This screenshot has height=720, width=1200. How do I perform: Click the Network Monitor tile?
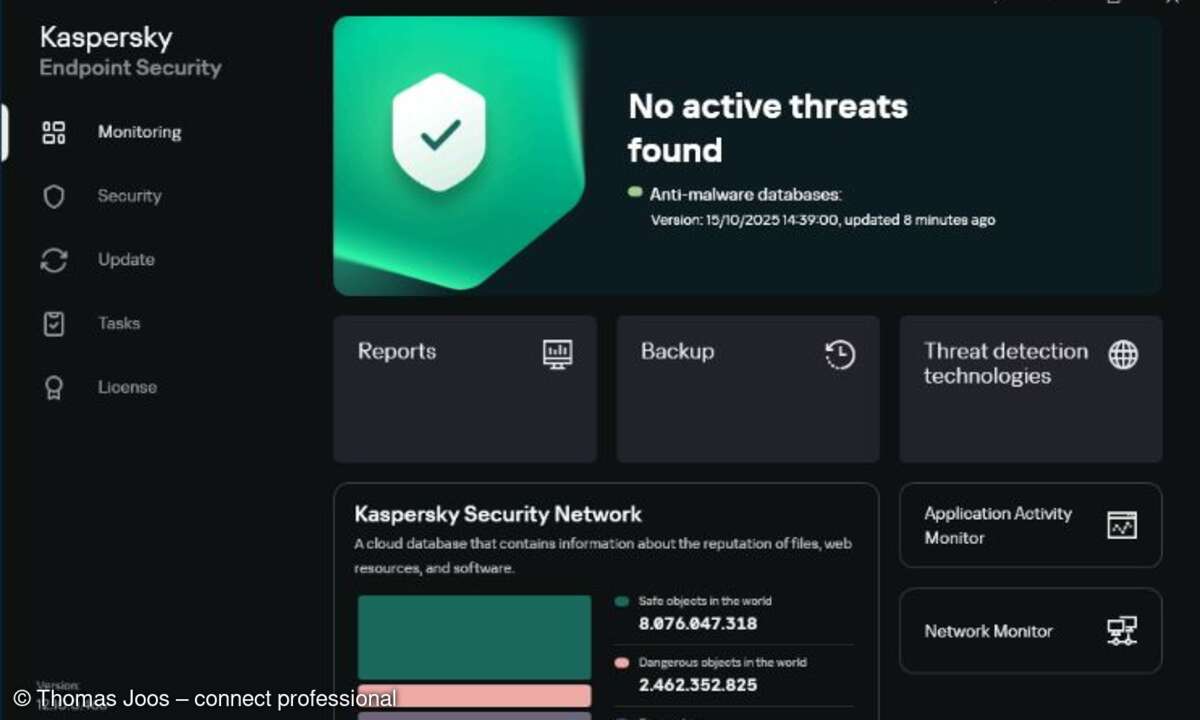click(1030, 631)
